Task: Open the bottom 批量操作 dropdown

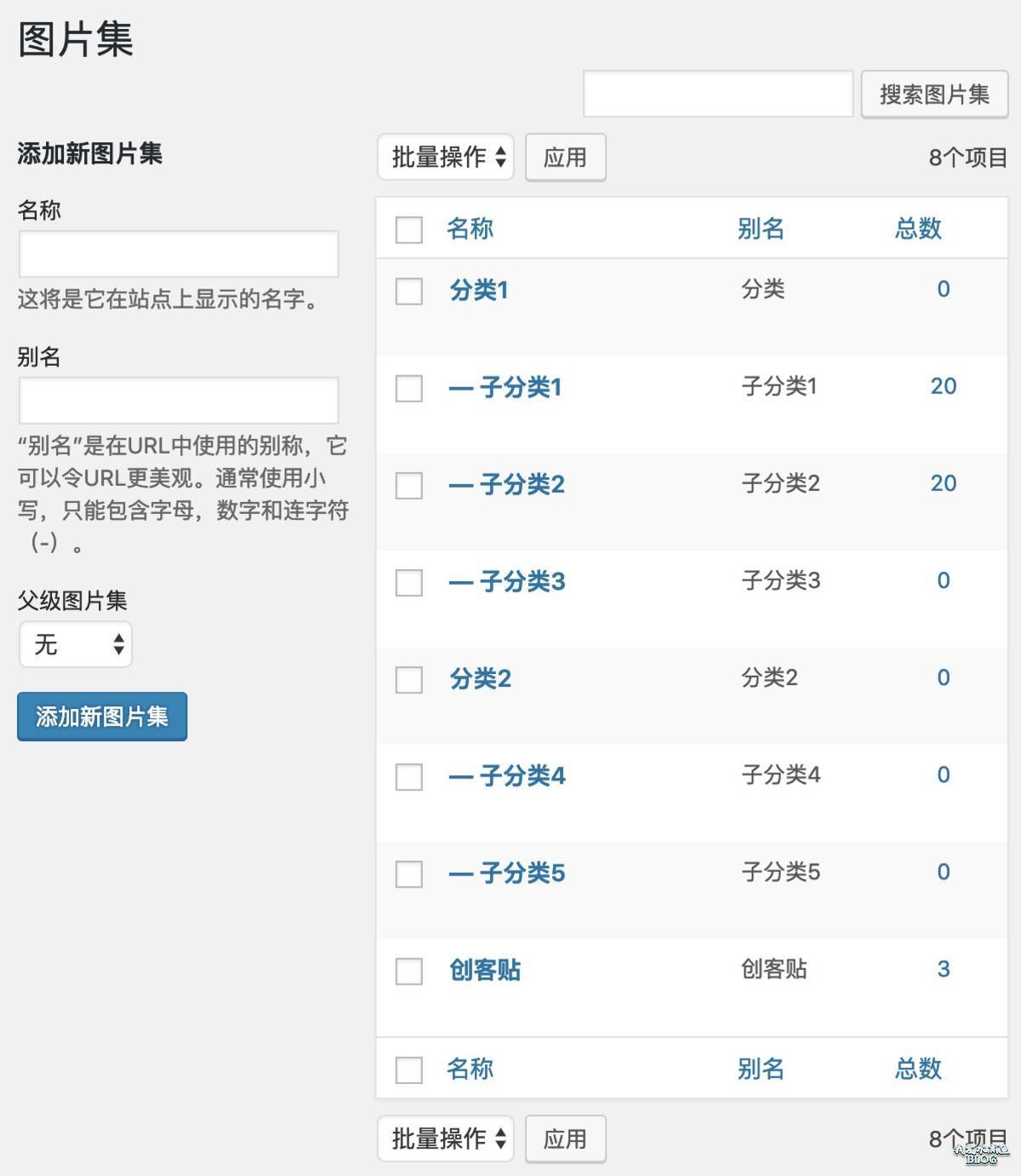Action: tap(446, 1139)
